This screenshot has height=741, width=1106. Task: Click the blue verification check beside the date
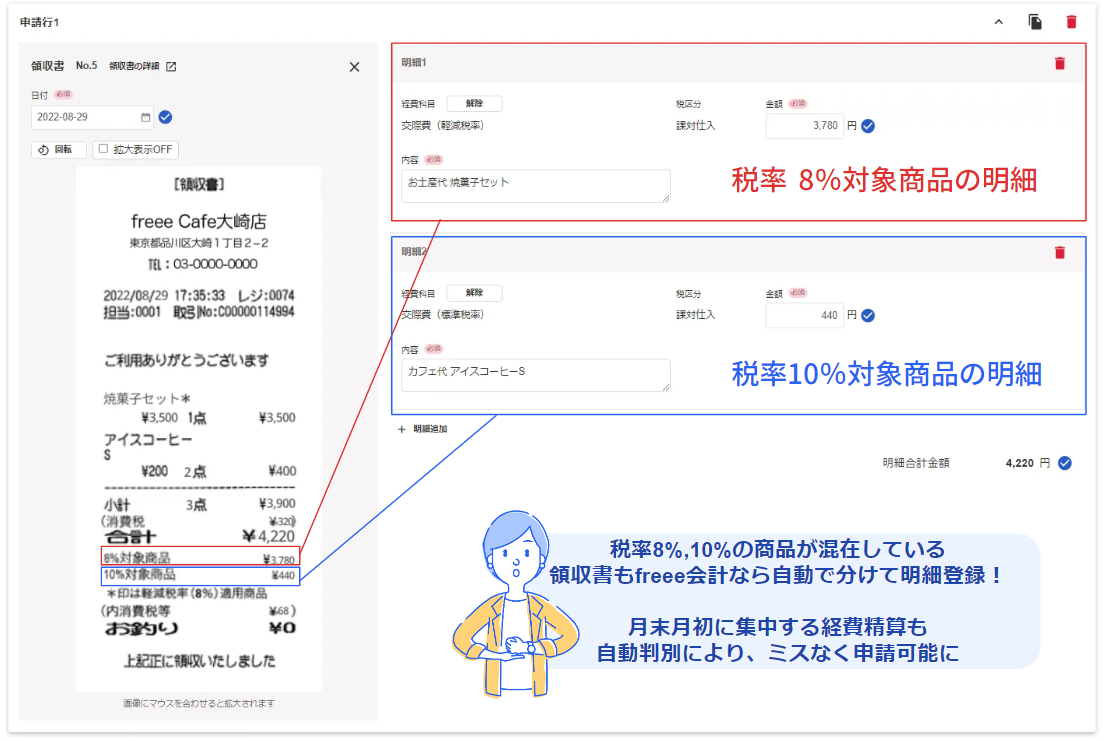point(165,117)
